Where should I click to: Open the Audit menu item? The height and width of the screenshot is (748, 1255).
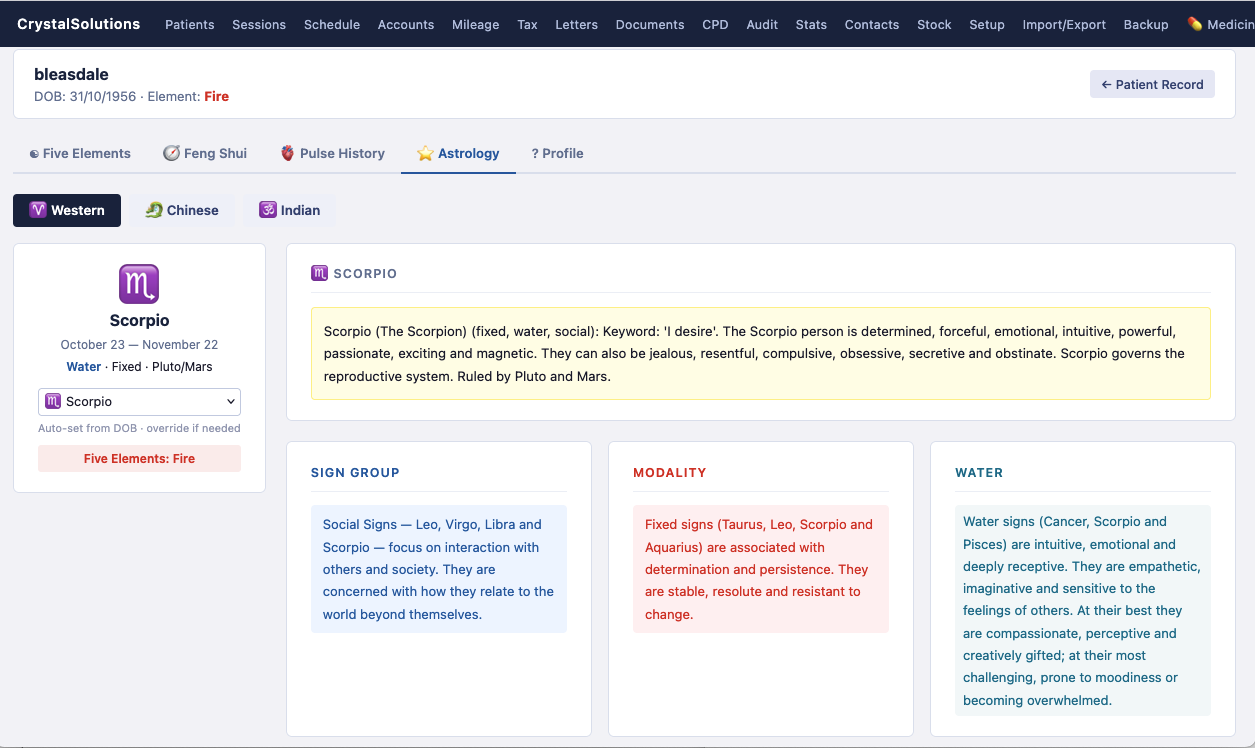762,24
